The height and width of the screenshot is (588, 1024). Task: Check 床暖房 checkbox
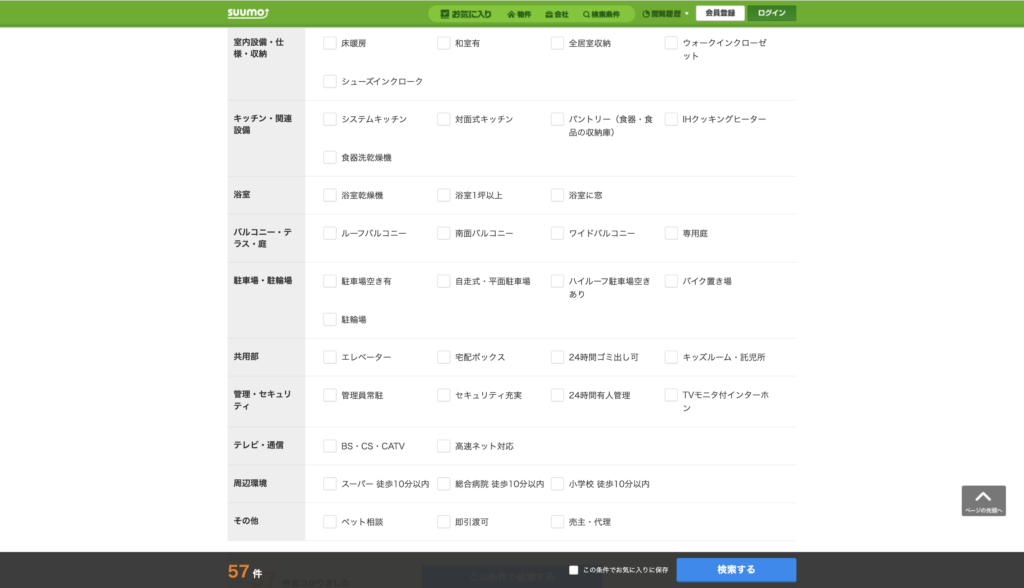(x=330, y=43)
